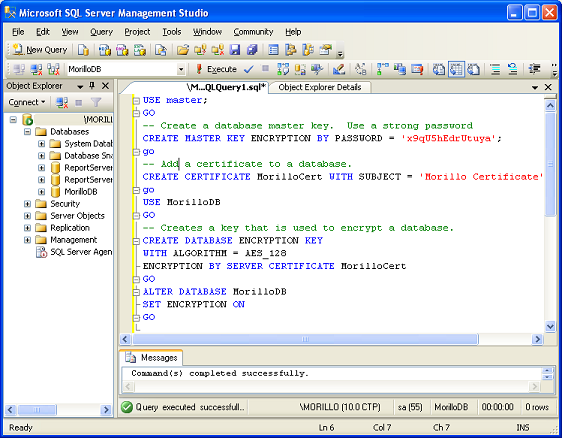562x438 pixels.
Task: Collapse the USE master code block
Action: [136, 101]
